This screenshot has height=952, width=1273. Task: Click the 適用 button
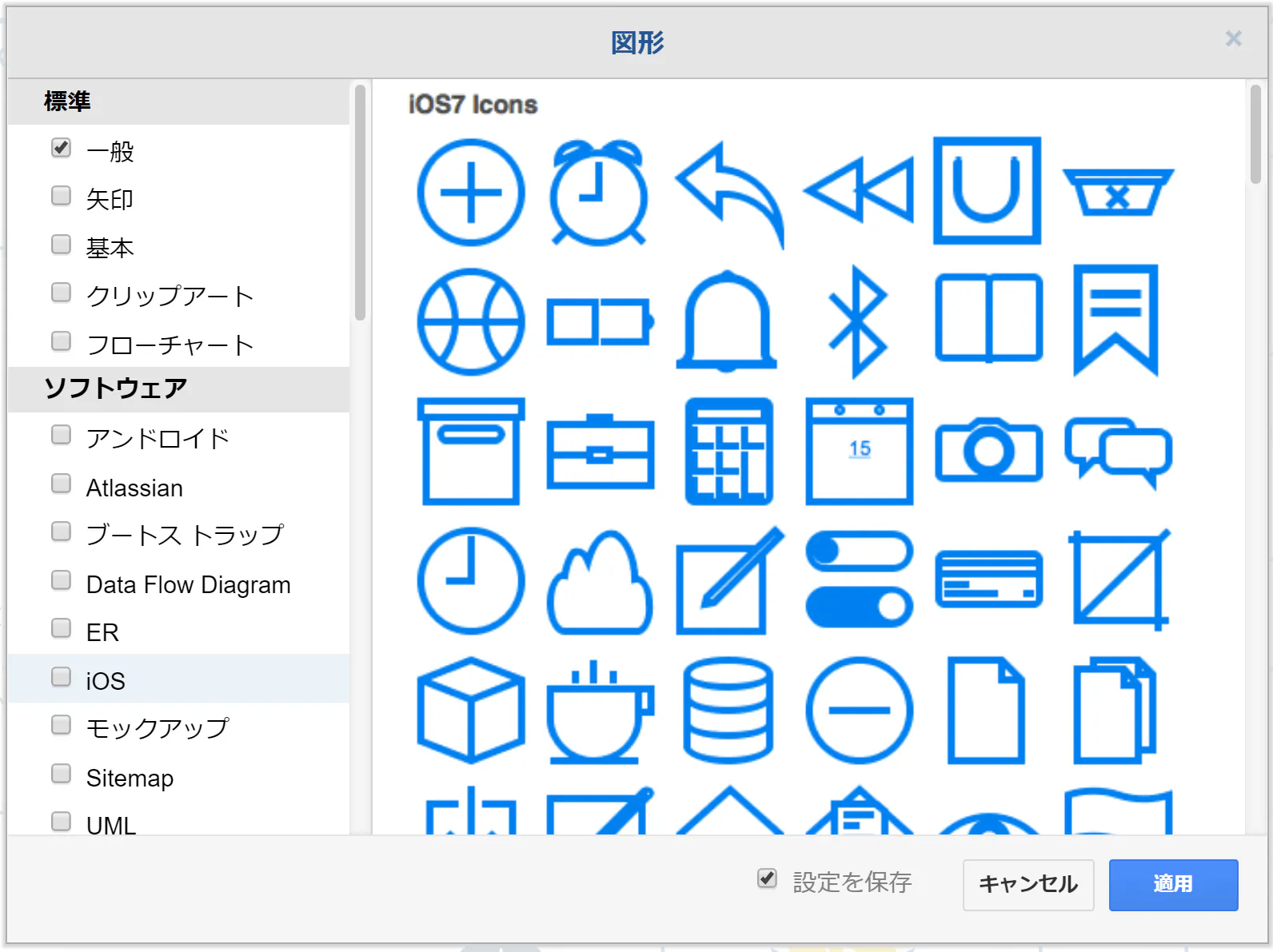(x=1174, y=885)
